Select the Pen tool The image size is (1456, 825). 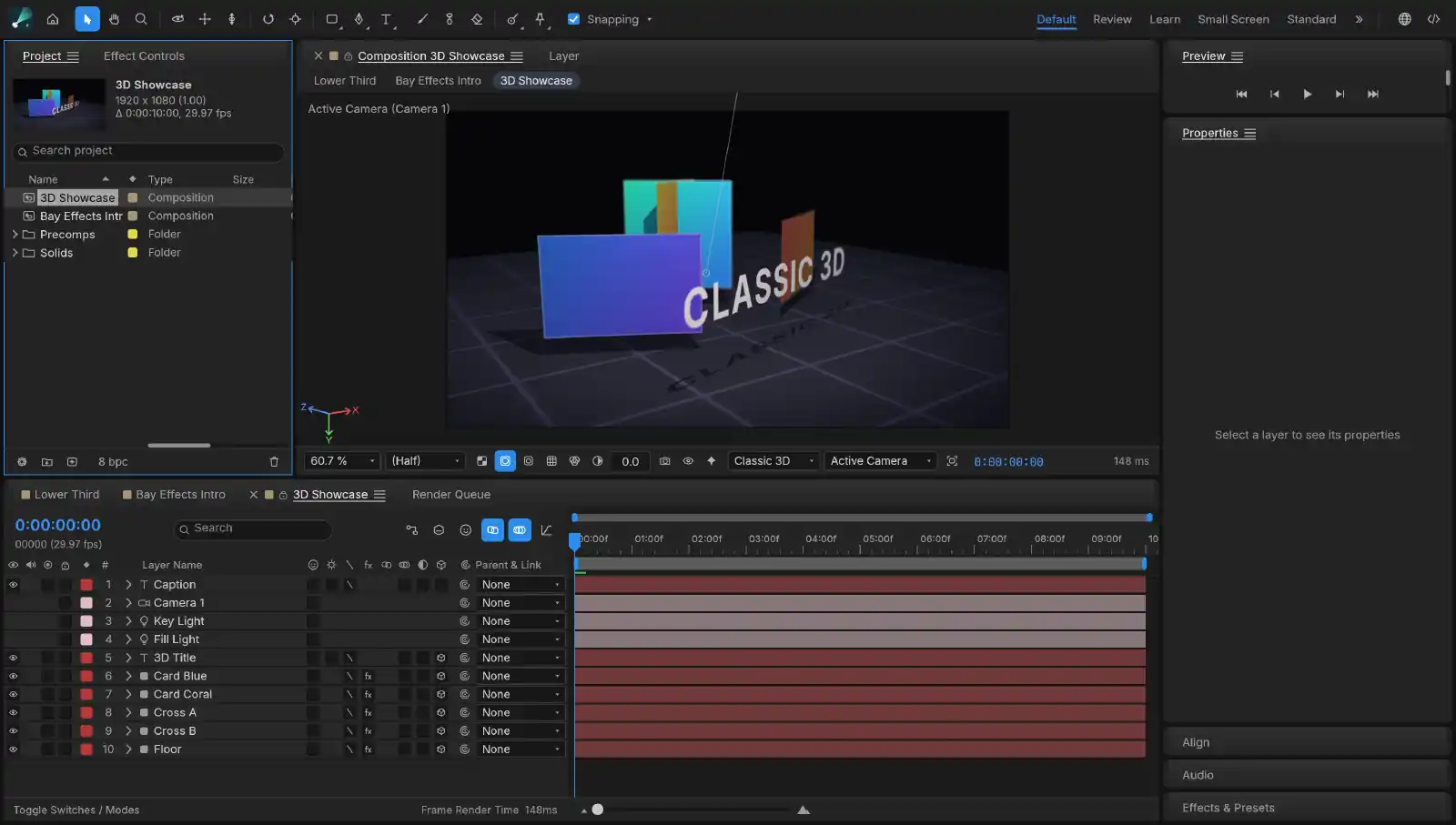tap(359, 19)
